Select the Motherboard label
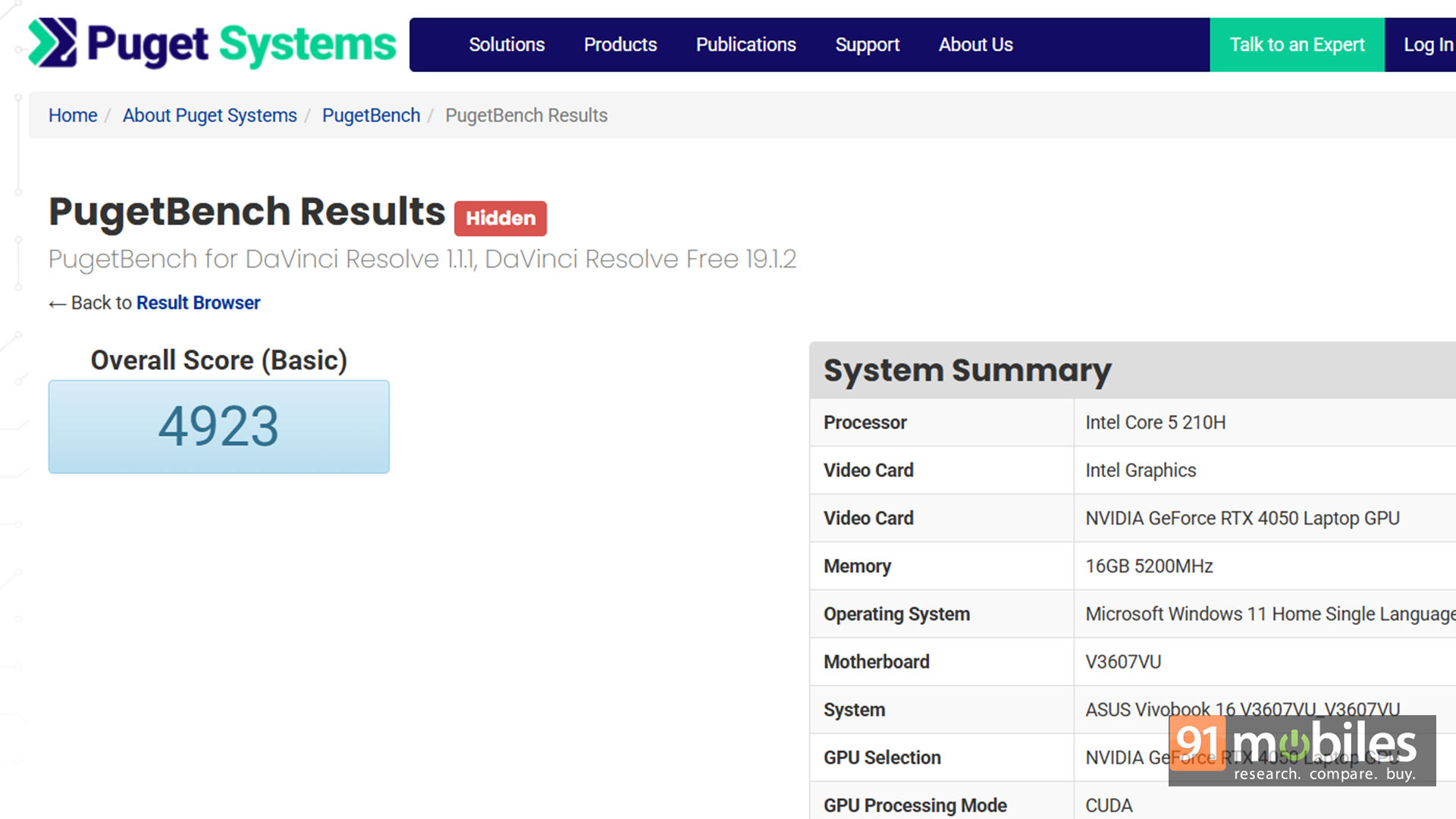The height and width of the screenshot is (819, 1456). point(877,661)
